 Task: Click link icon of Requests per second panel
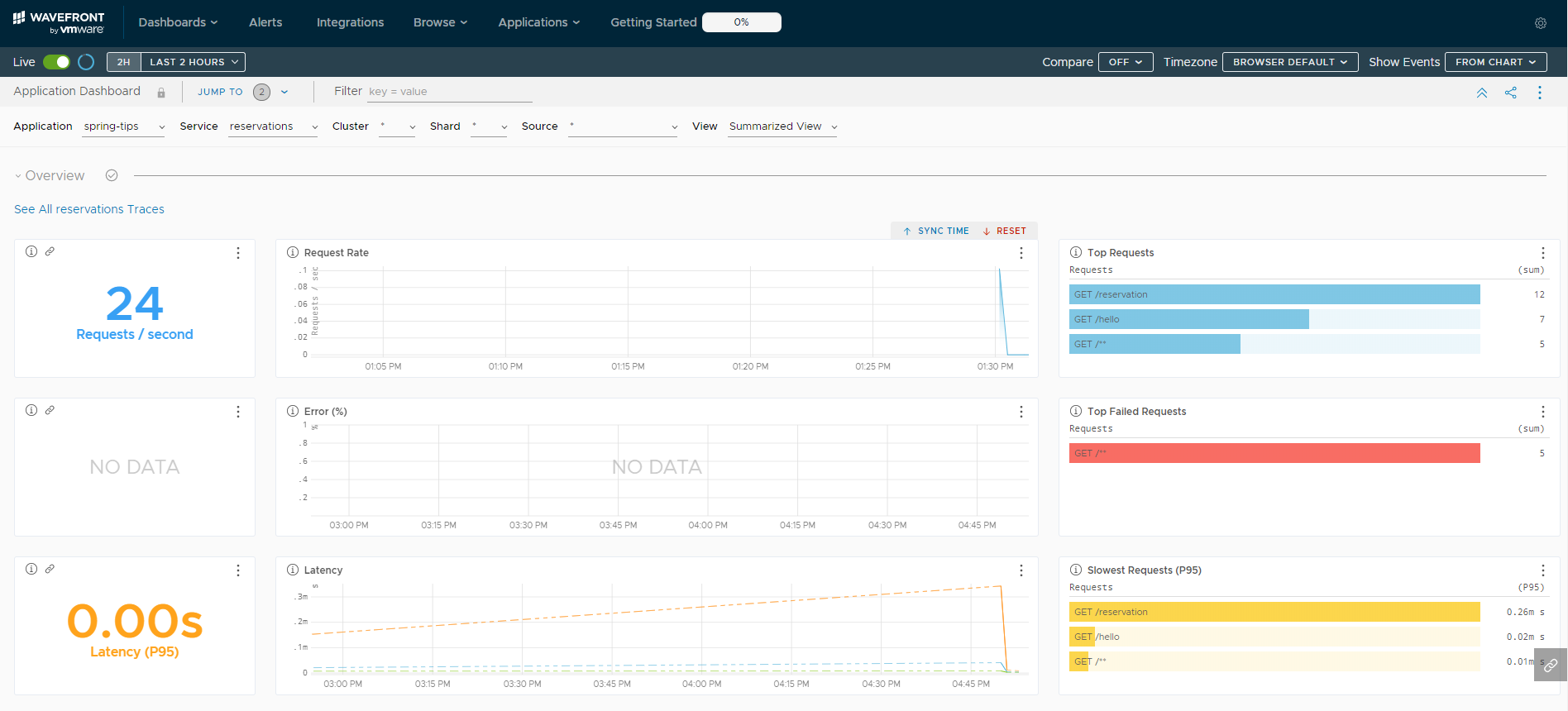50,251
